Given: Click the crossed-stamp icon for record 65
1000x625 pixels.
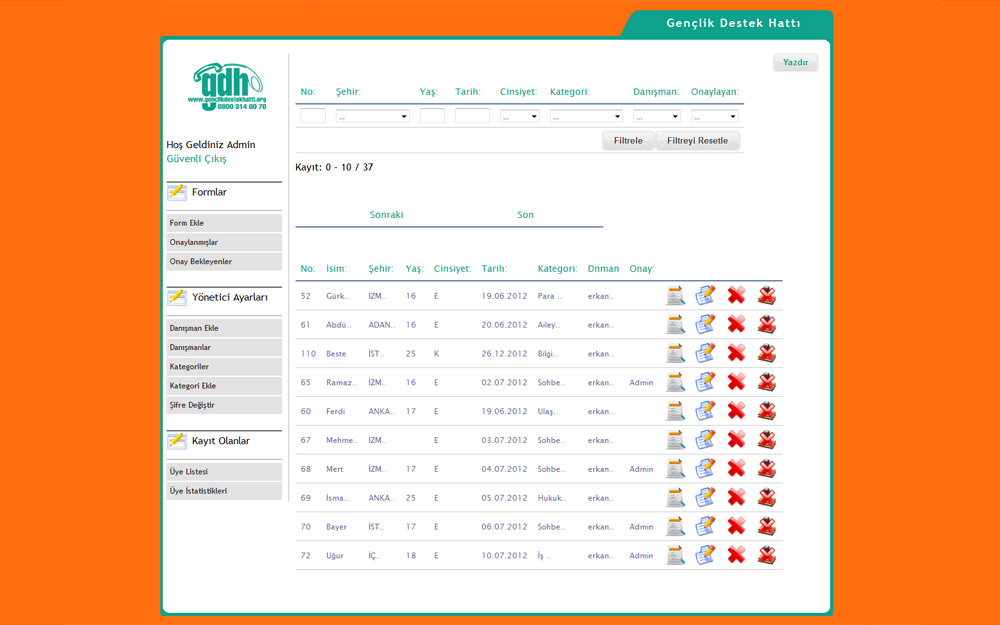Looking at the screenshot, I should 767,382.
